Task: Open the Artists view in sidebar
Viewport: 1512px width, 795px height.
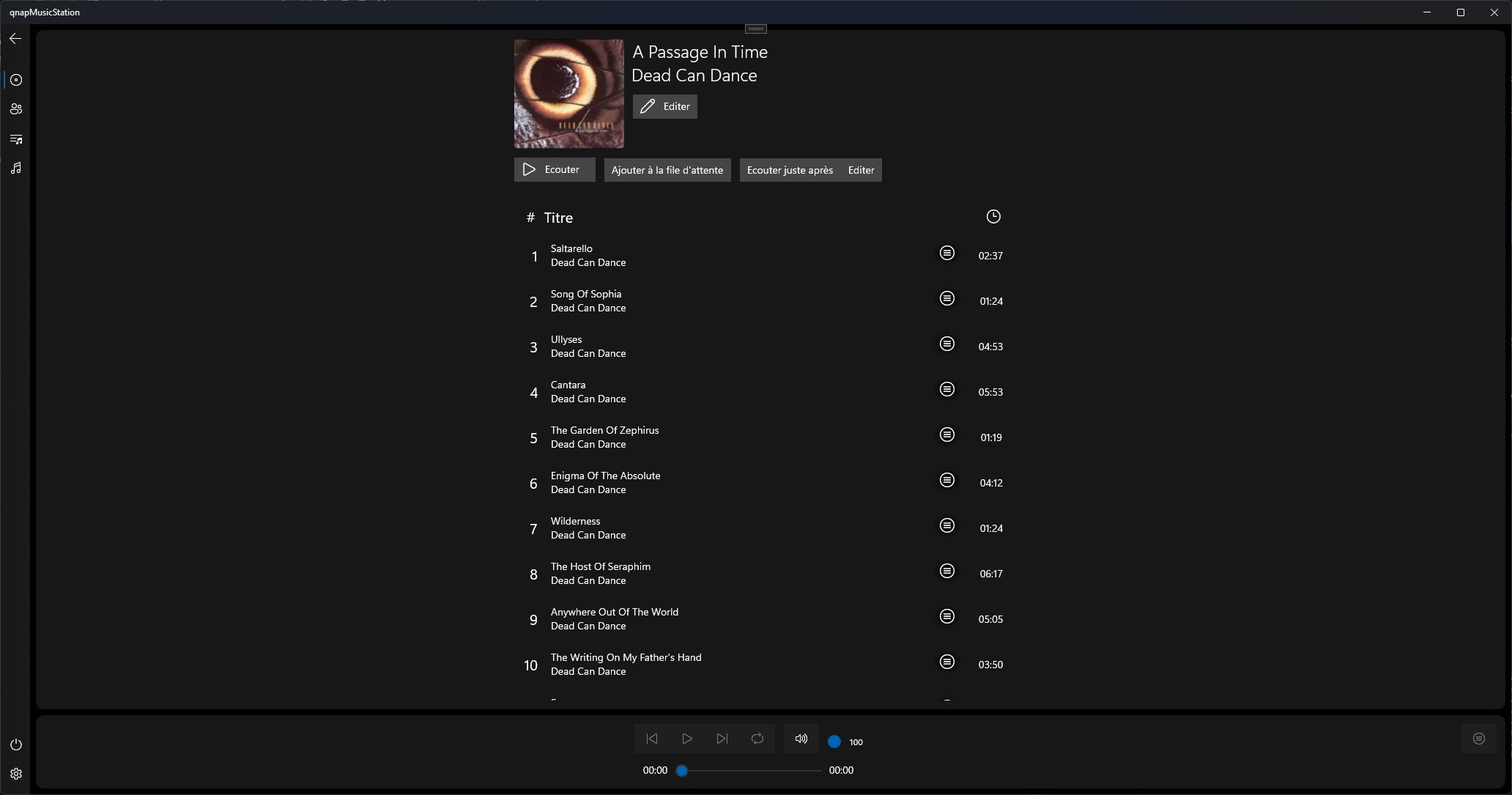Action: [x=16, y=109]
